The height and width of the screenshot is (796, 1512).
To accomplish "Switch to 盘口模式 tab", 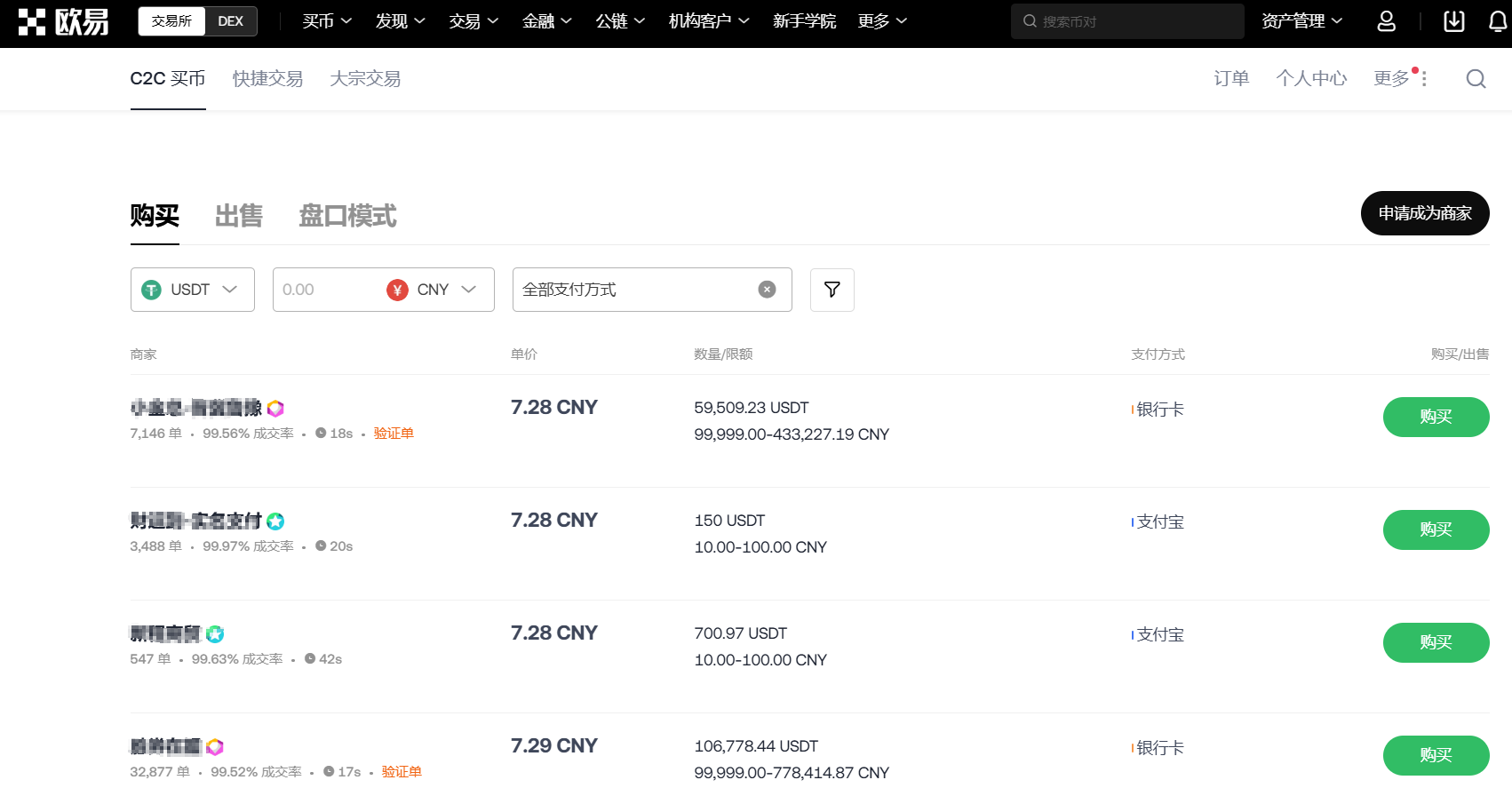I will click(x=347, y=216).
